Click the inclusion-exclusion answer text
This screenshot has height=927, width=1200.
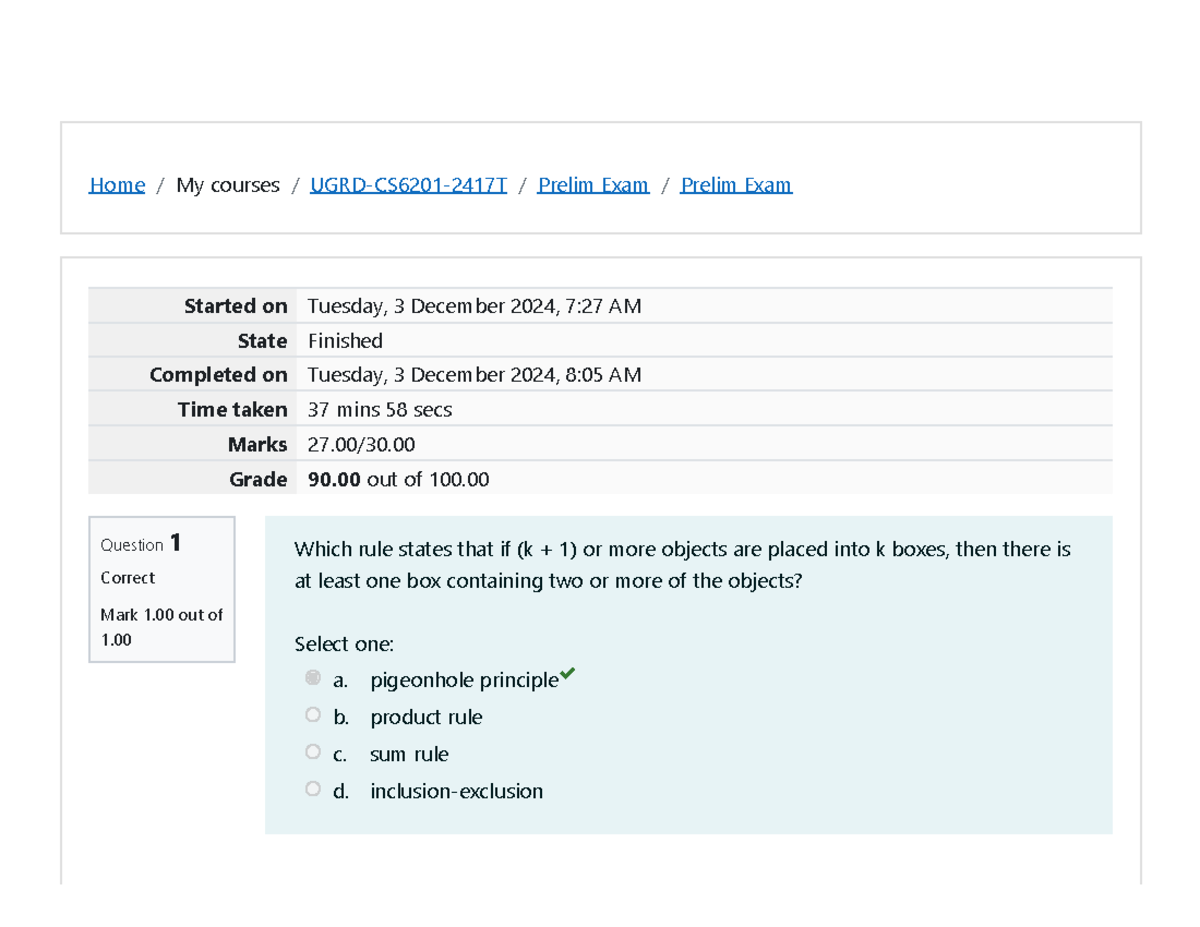coord(456,792)
